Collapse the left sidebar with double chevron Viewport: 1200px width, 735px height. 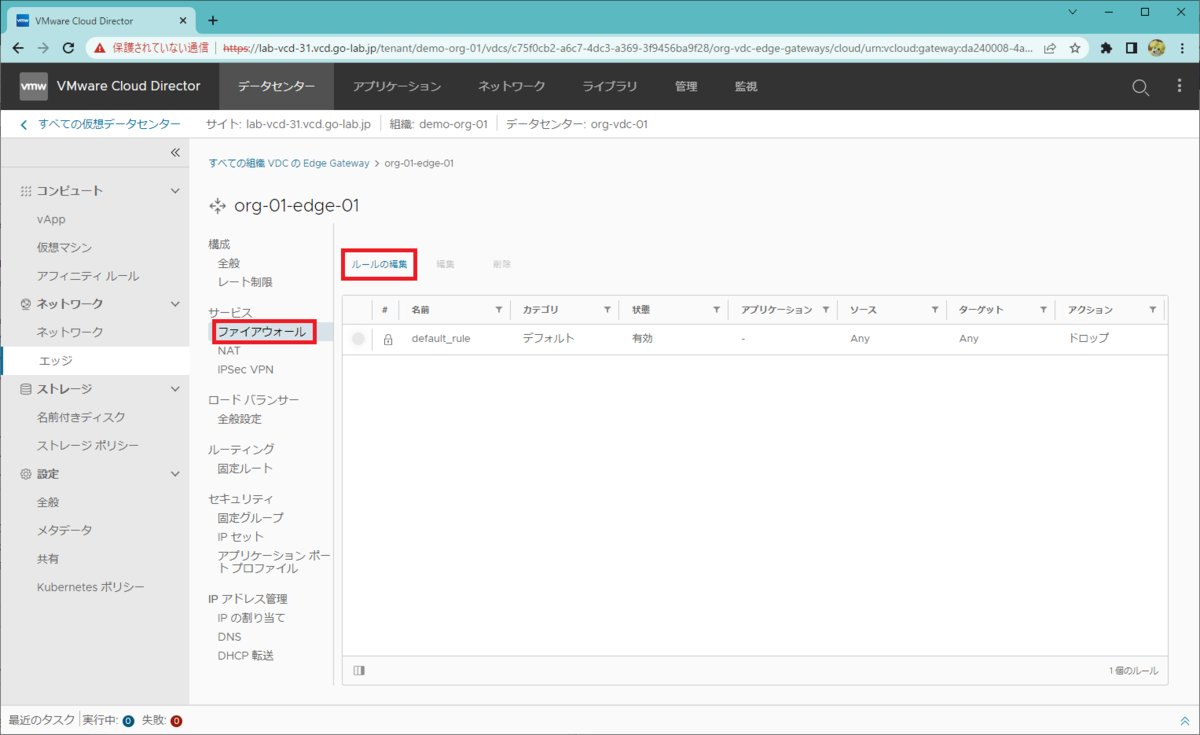(175, 153)
